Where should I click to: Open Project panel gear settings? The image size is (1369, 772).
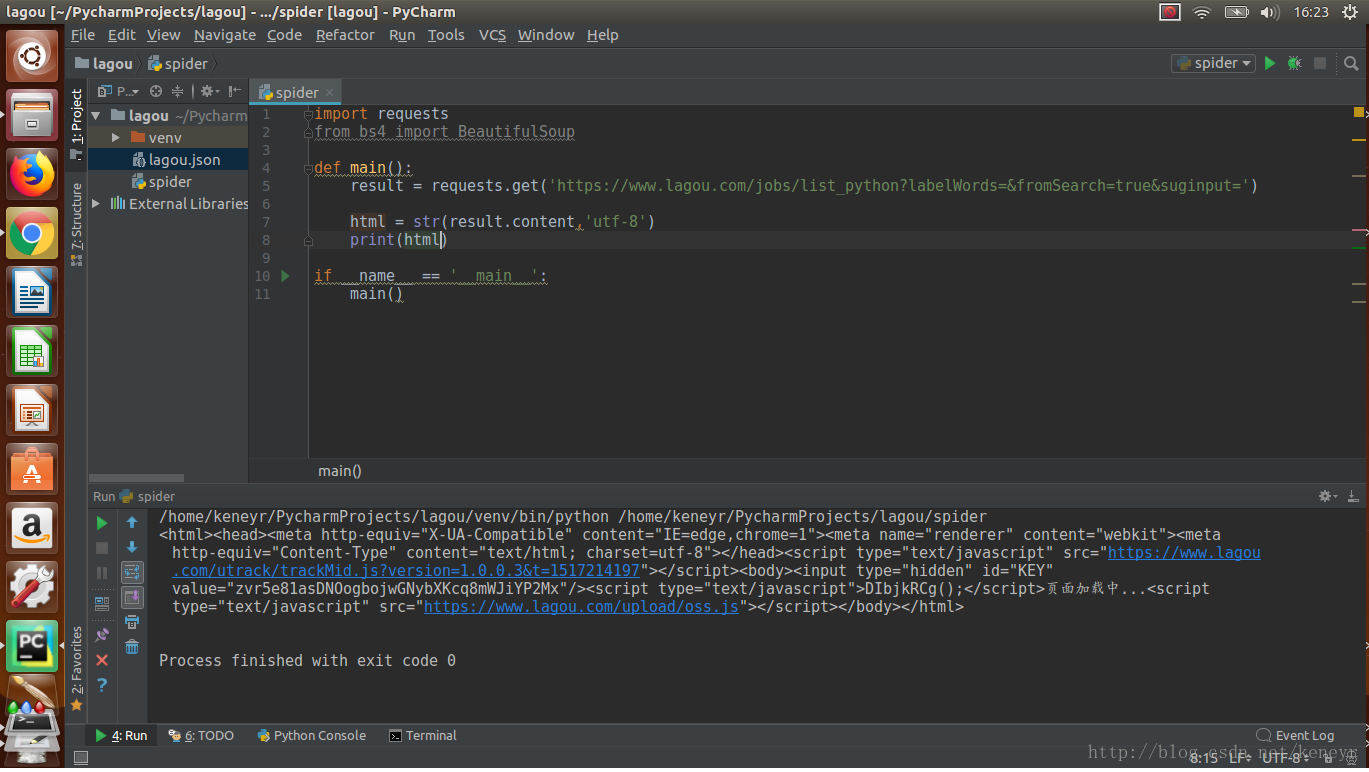[208, 91]
